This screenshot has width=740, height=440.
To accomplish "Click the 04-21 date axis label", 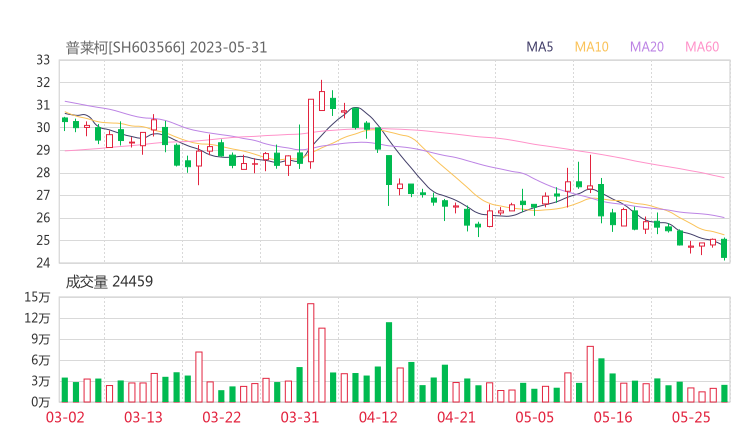I will [456, 417].
